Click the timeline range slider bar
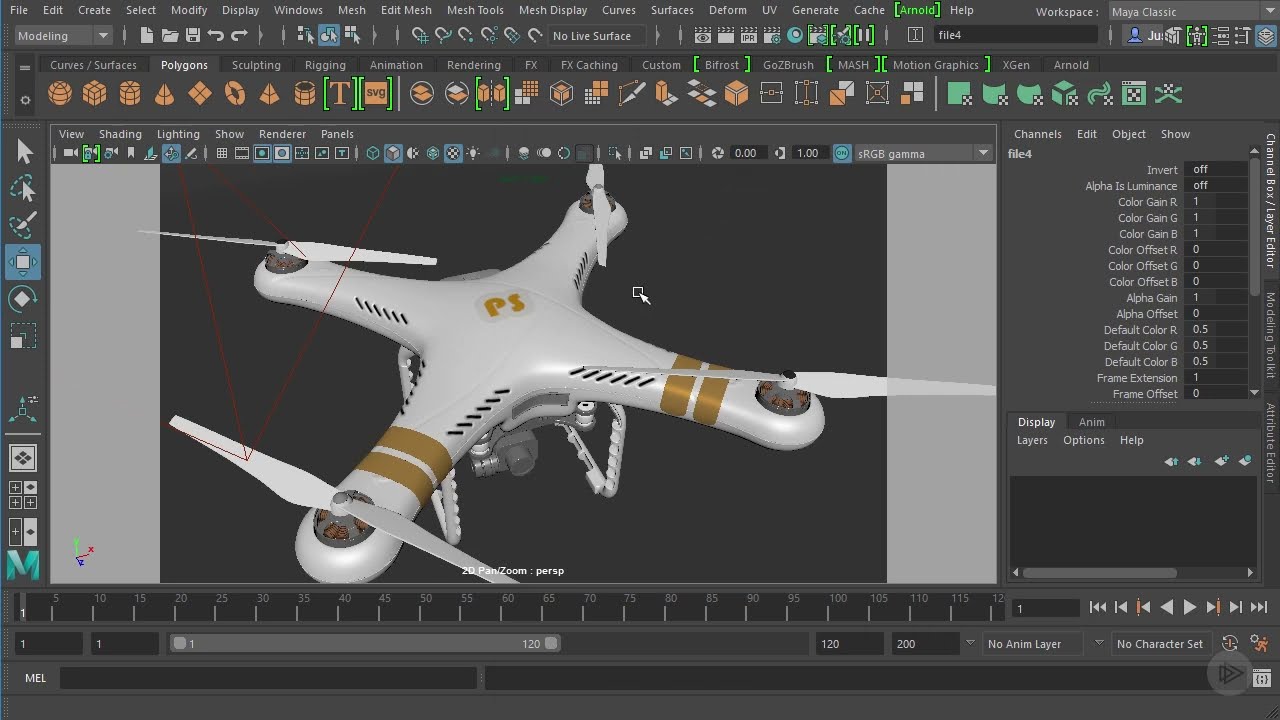 365,644
